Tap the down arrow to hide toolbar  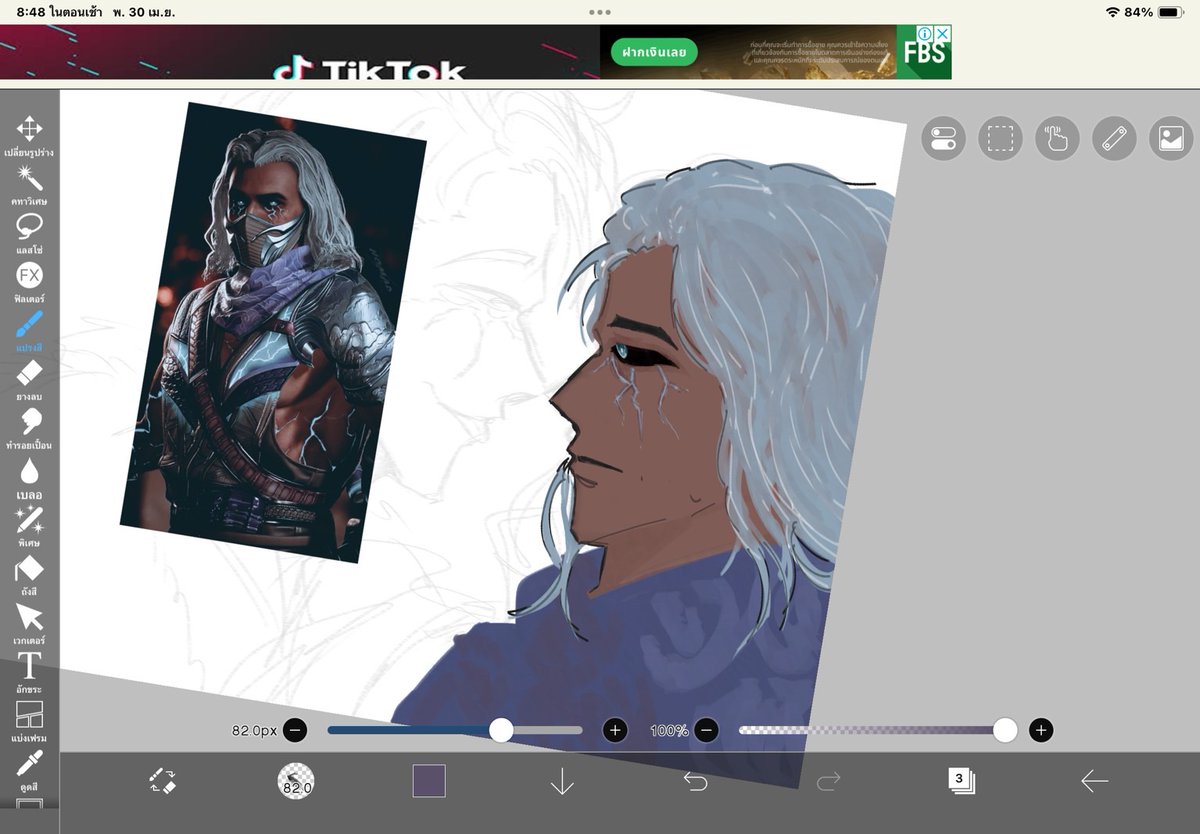[562, 781]
